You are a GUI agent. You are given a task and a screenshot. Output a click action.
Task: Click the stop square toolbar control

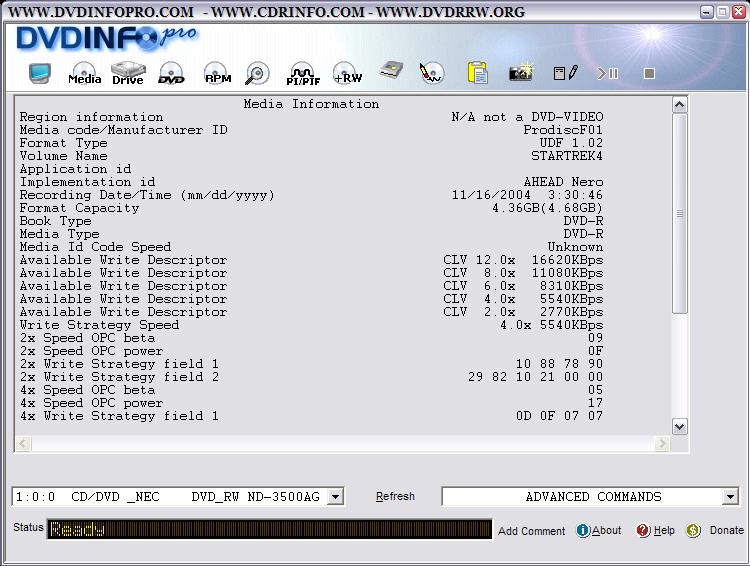pos(649,73)
